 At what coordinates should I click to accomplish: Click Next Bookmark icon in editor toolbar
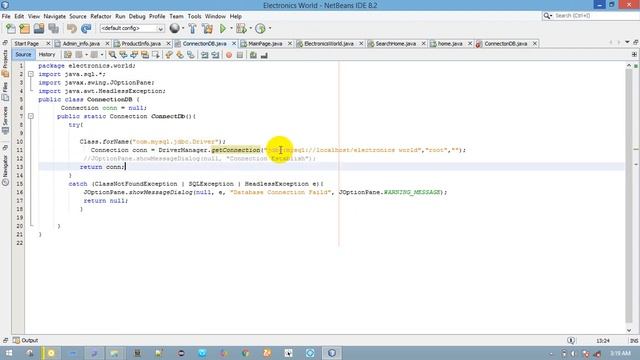[x=180, y=55]
